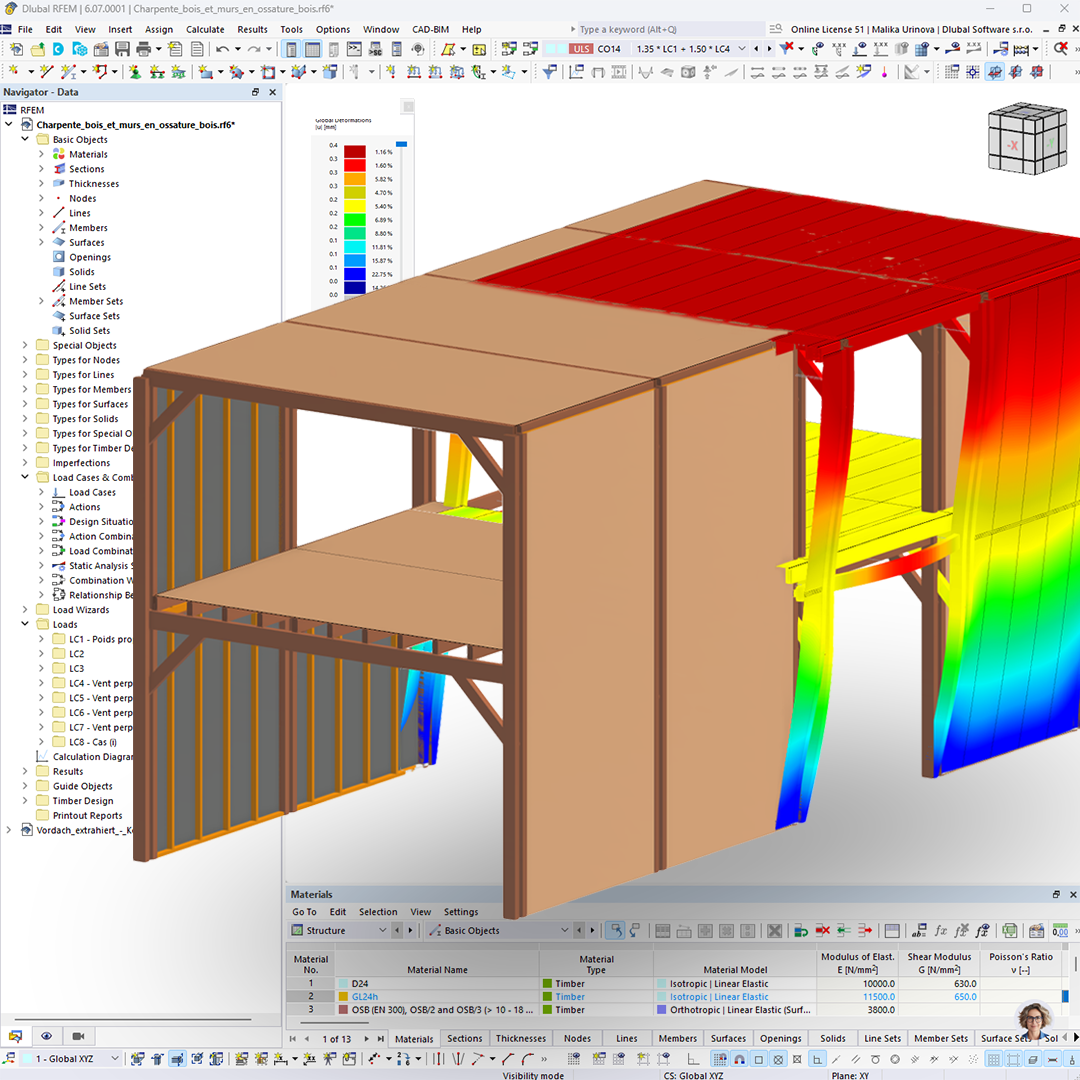Click Go To in the Materials panel
Viewport: 1080px width, 1080px height.
click(303, 911)
